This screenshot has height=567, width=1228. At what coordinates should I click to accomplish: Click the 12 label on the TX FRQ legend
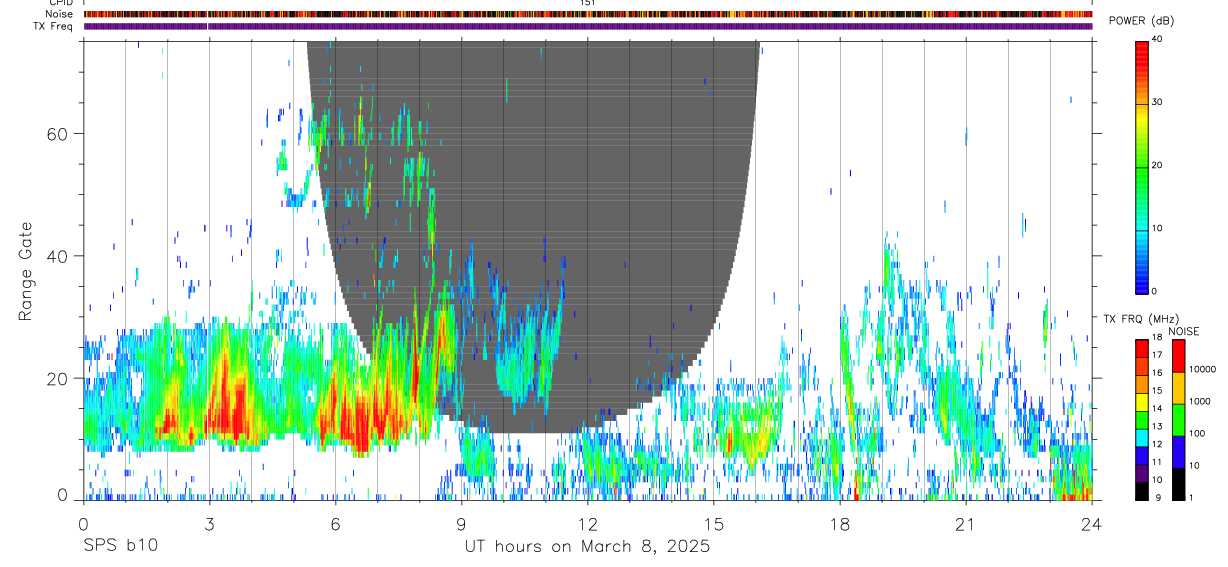tap(1156, 444)
